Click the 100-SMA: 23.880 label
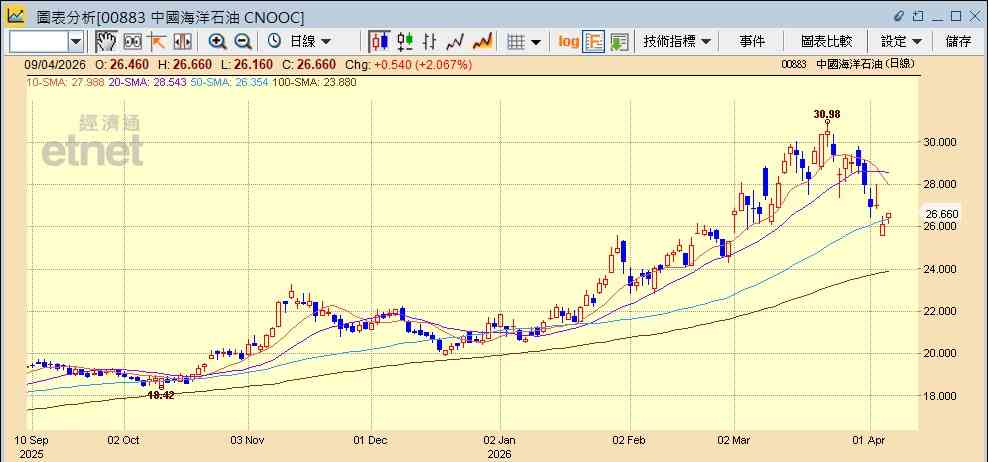989x462 pixels. point(313,82)
